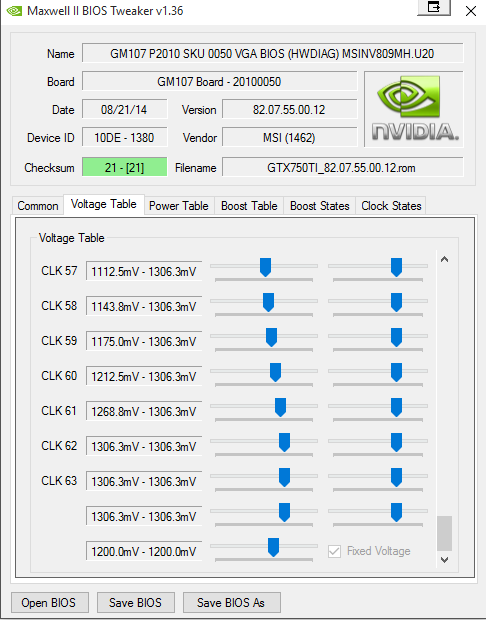
Task: Click the voltage table scrollbar thumb
Action: click(444, 533)
